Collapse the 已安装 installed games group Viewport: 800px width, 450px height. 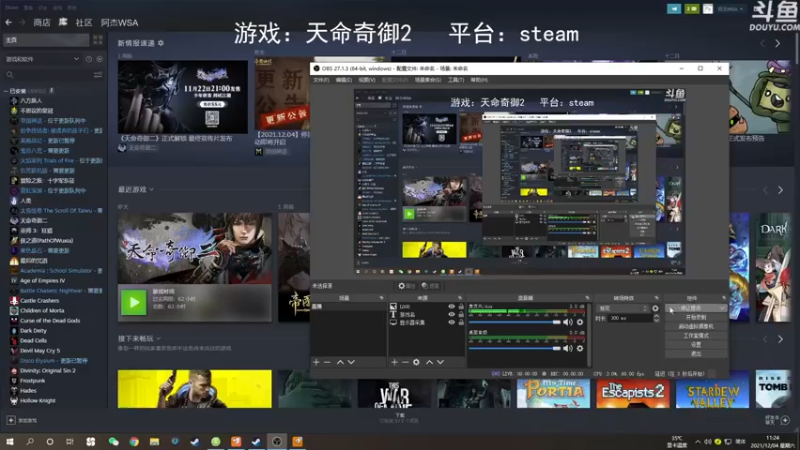(x=6, y=91)
